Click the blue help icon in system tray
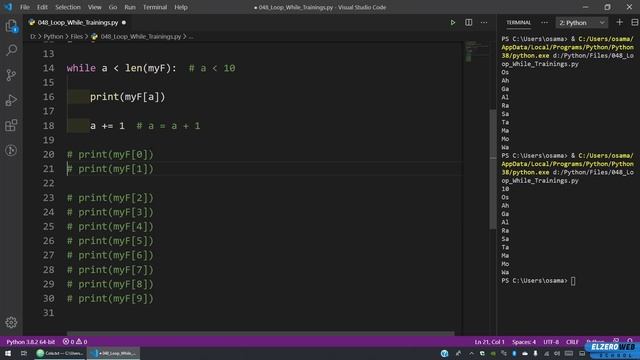 tap(444, 353)
